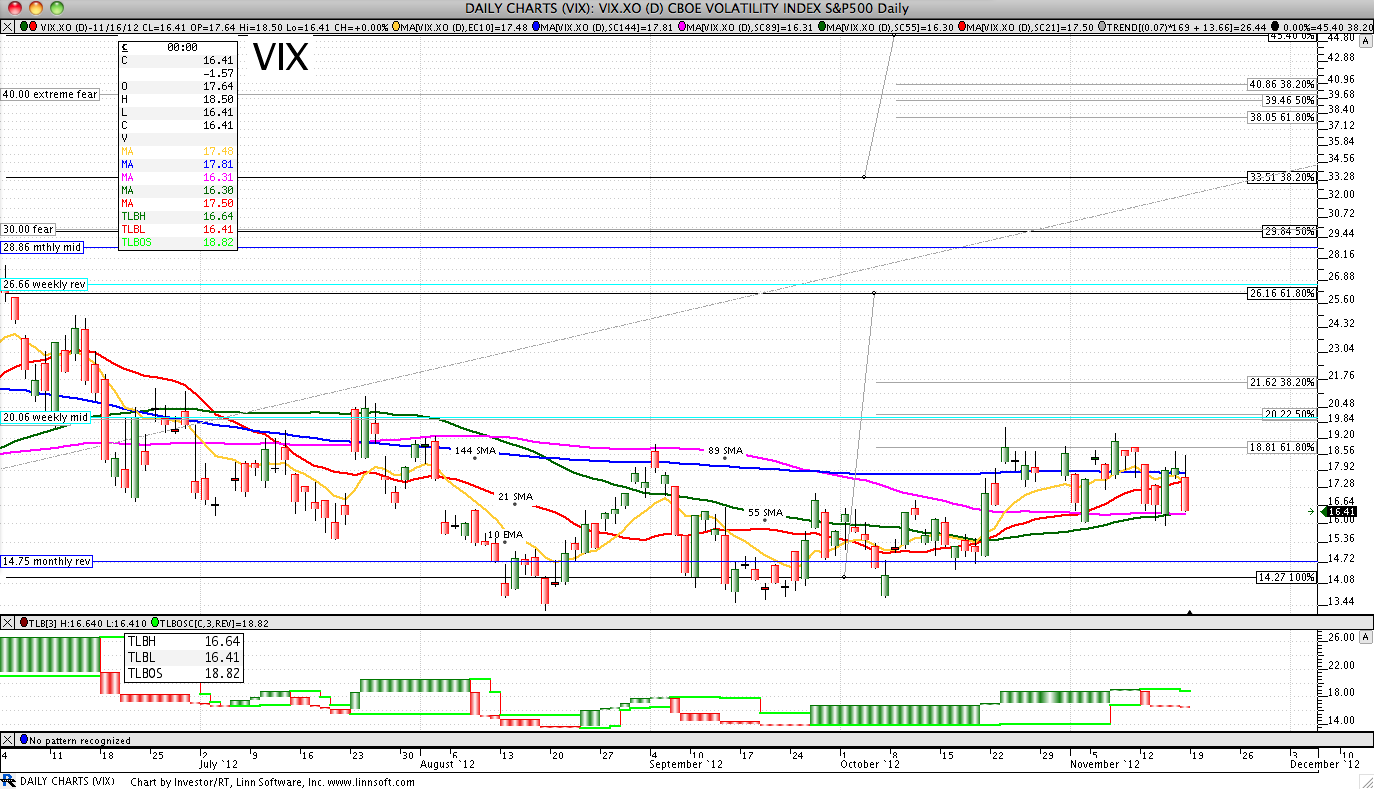Select the '40.00 extreme fear' level label

[51, 94]
